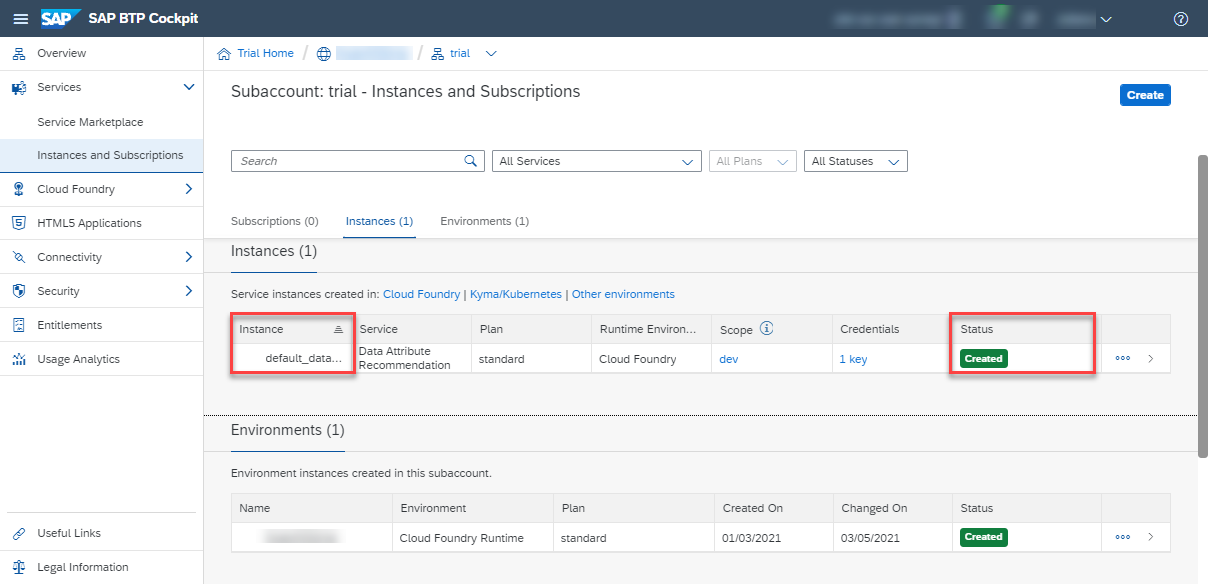This screenshot has width=1208, height=584.
Task: Click the Services sidebar icon
Action: click(x=18, y=87)
